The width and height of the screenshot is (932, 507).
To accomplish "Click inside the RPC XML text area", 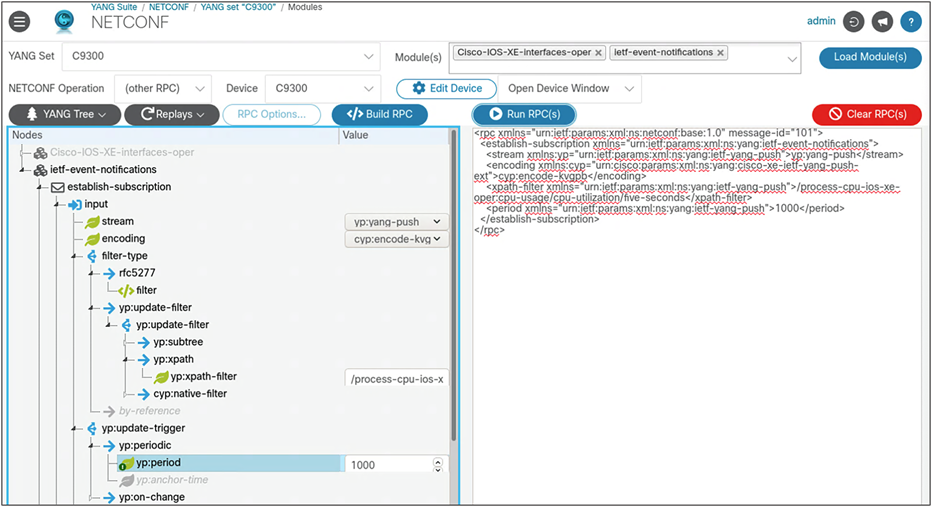I will click(697, 315).
